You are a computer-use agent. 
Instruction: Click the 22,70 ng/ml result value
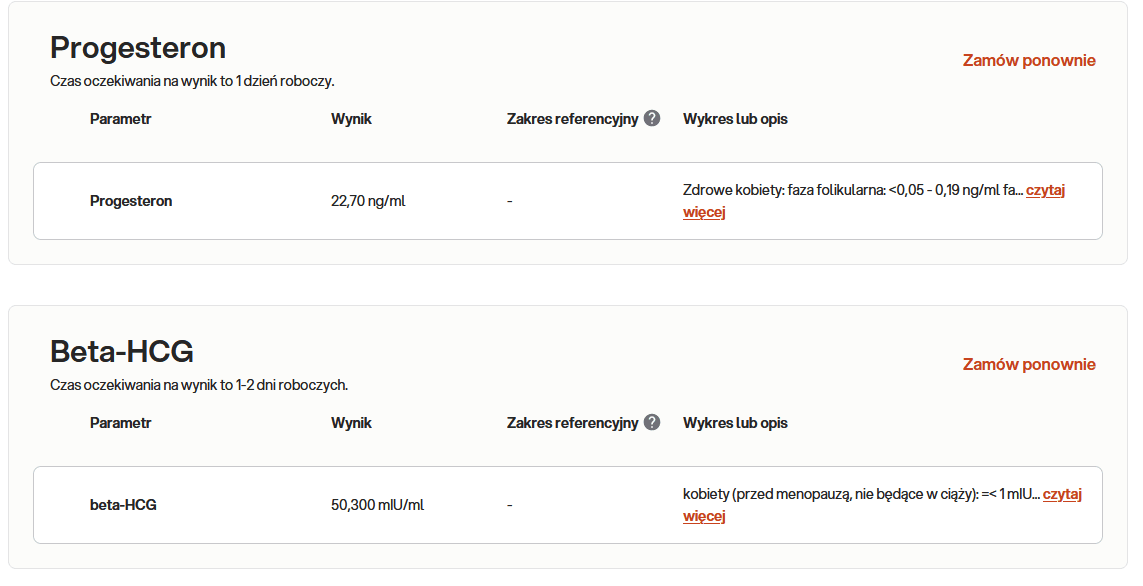coord(368,201)
